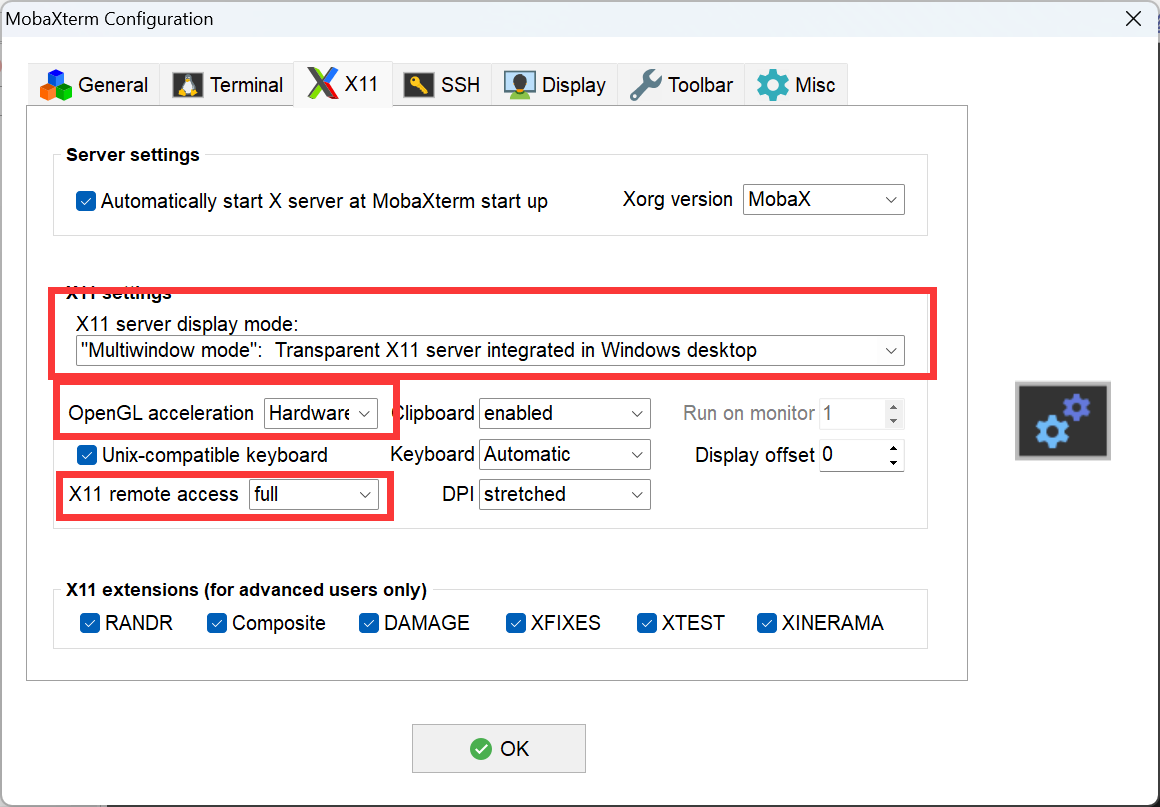This screenshot has width=1160, height=807.
Task: Click the key SSH icon
Action: pyautogui.click(x=419, y=85)
